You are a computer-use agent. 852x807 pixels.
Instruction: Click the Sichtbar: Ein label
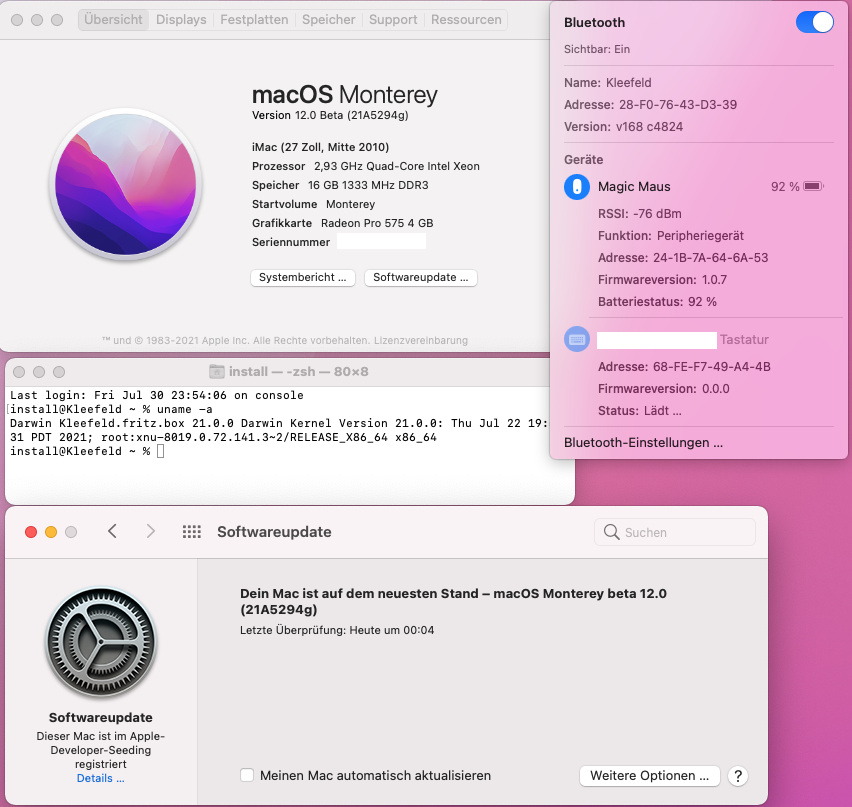[x=597, y=49]
